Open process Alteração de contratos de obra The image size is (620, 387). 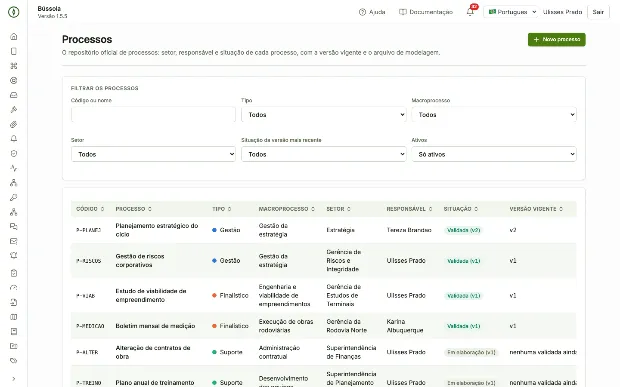point(153,352)
